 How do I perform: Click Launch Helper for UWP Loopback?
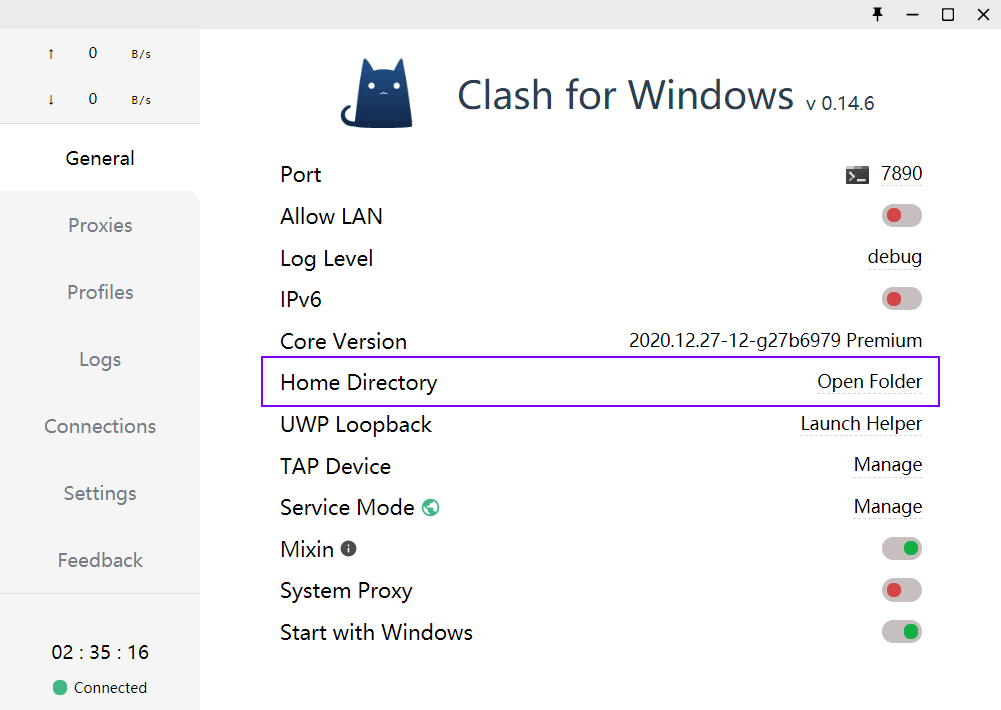click(861, 424)
